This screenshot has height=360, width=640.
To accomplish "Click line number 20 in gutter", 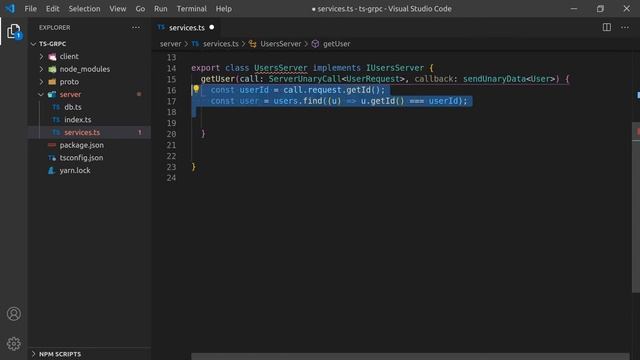I will click(x=171, y=134).
